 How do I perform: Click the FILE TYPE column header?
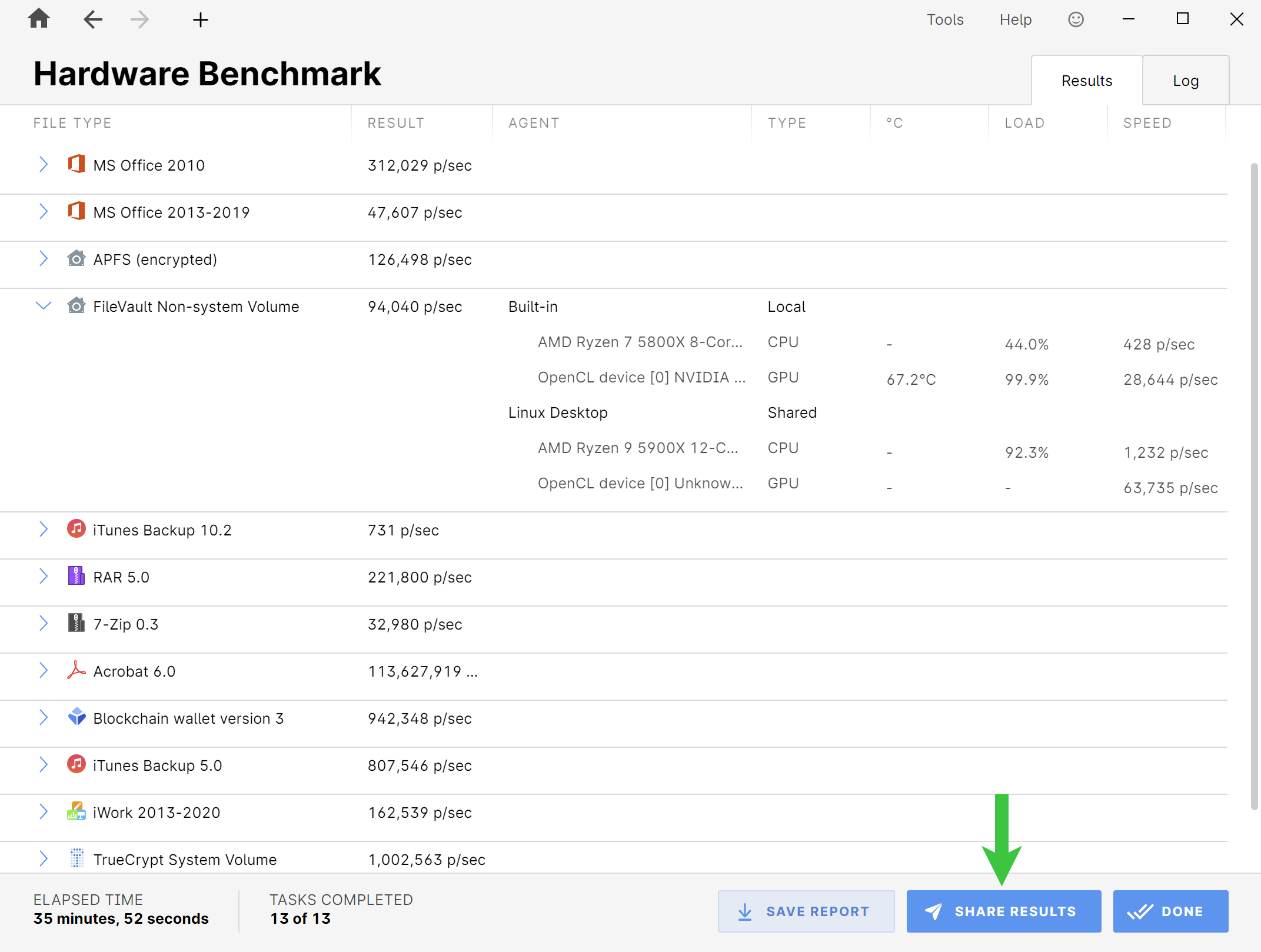coord(72,123)
